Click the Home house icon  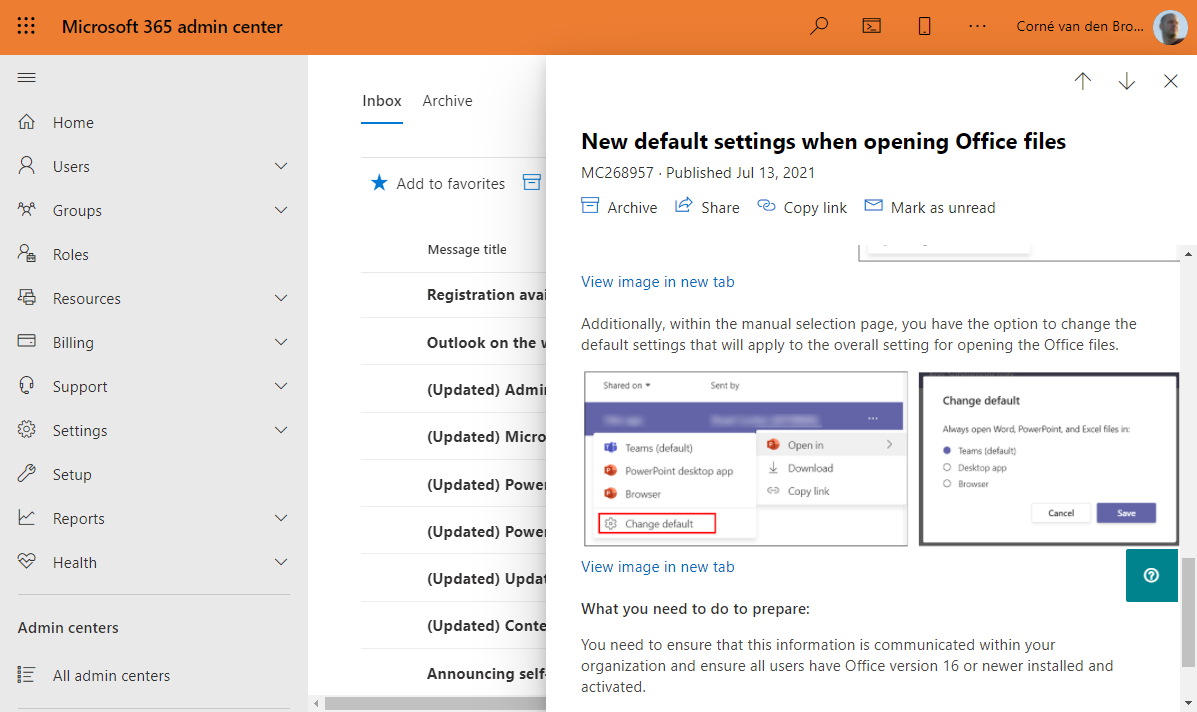27,122
